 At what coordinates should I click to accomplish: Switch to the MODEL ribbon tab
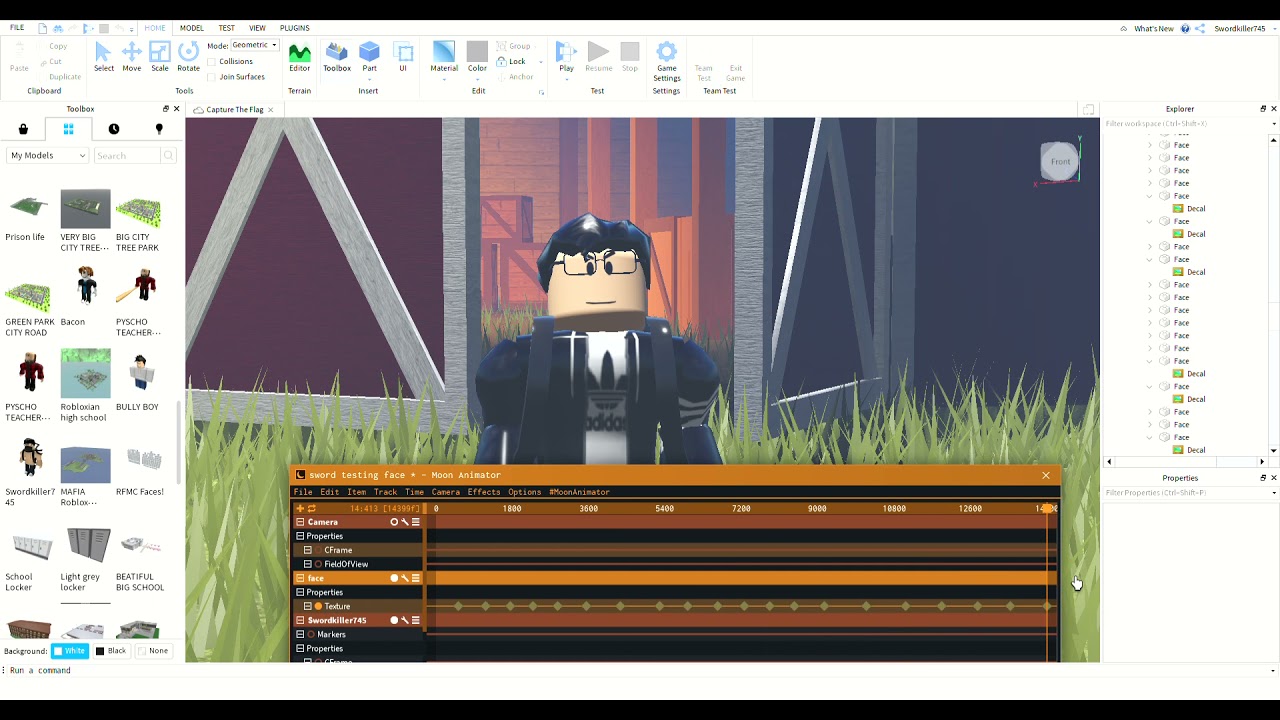coord(192,28)
